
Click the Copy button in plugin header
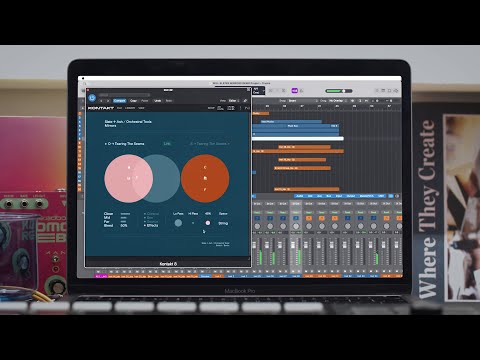coord(133,101)
